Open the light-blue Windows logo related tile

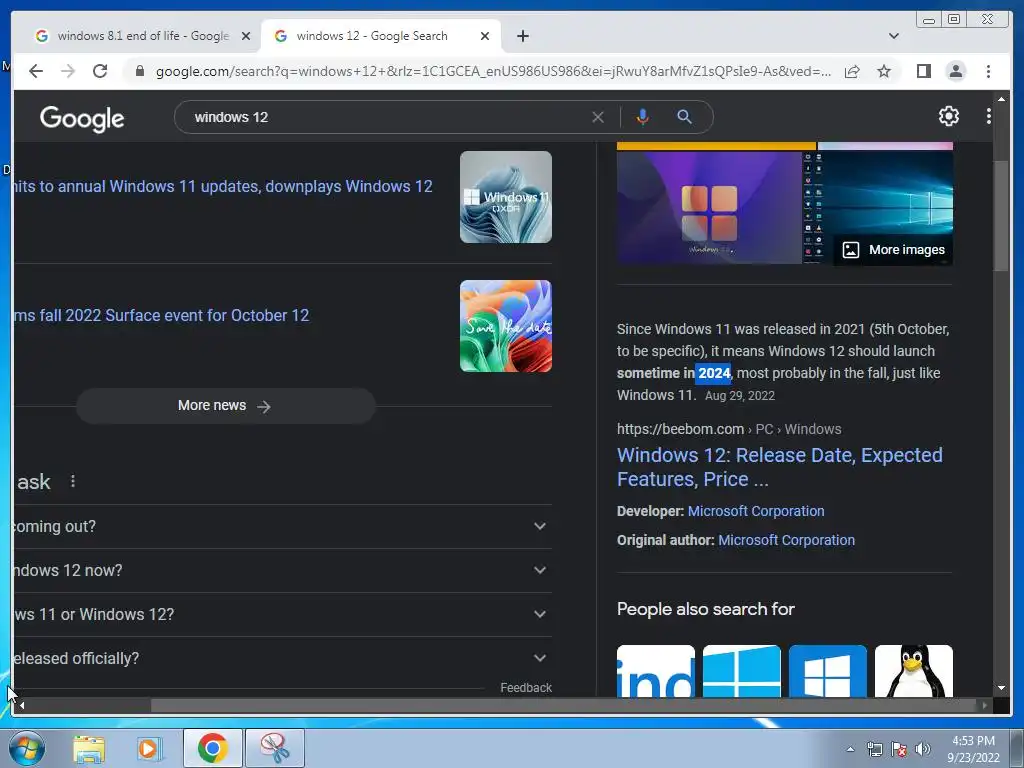741,671
